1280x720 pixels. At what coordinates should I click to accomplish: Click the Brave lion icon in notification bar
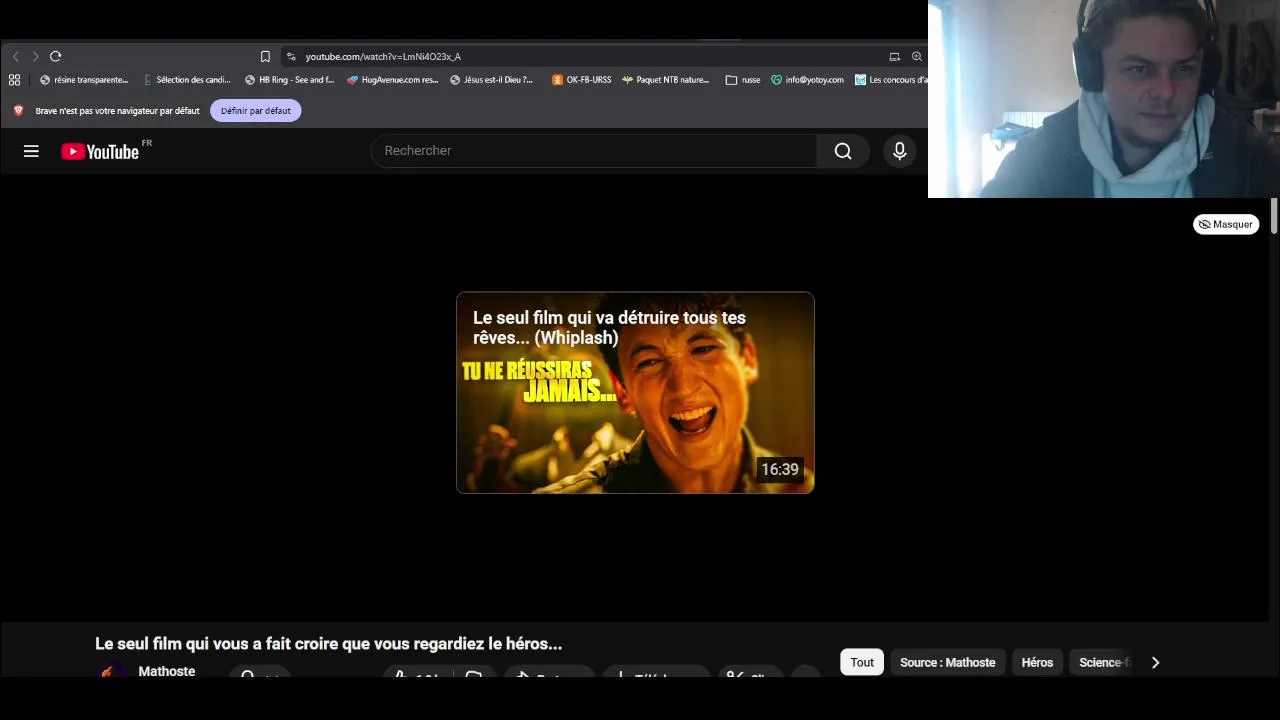[18, 111]
